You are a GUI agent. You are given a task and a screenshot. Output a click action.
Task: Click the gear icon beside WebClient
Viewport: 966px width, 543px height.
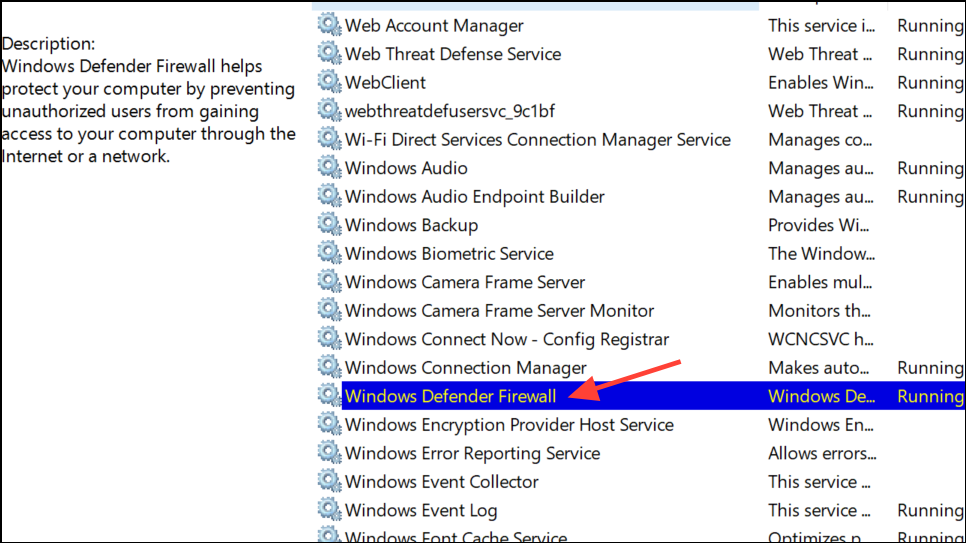(329, 82)
